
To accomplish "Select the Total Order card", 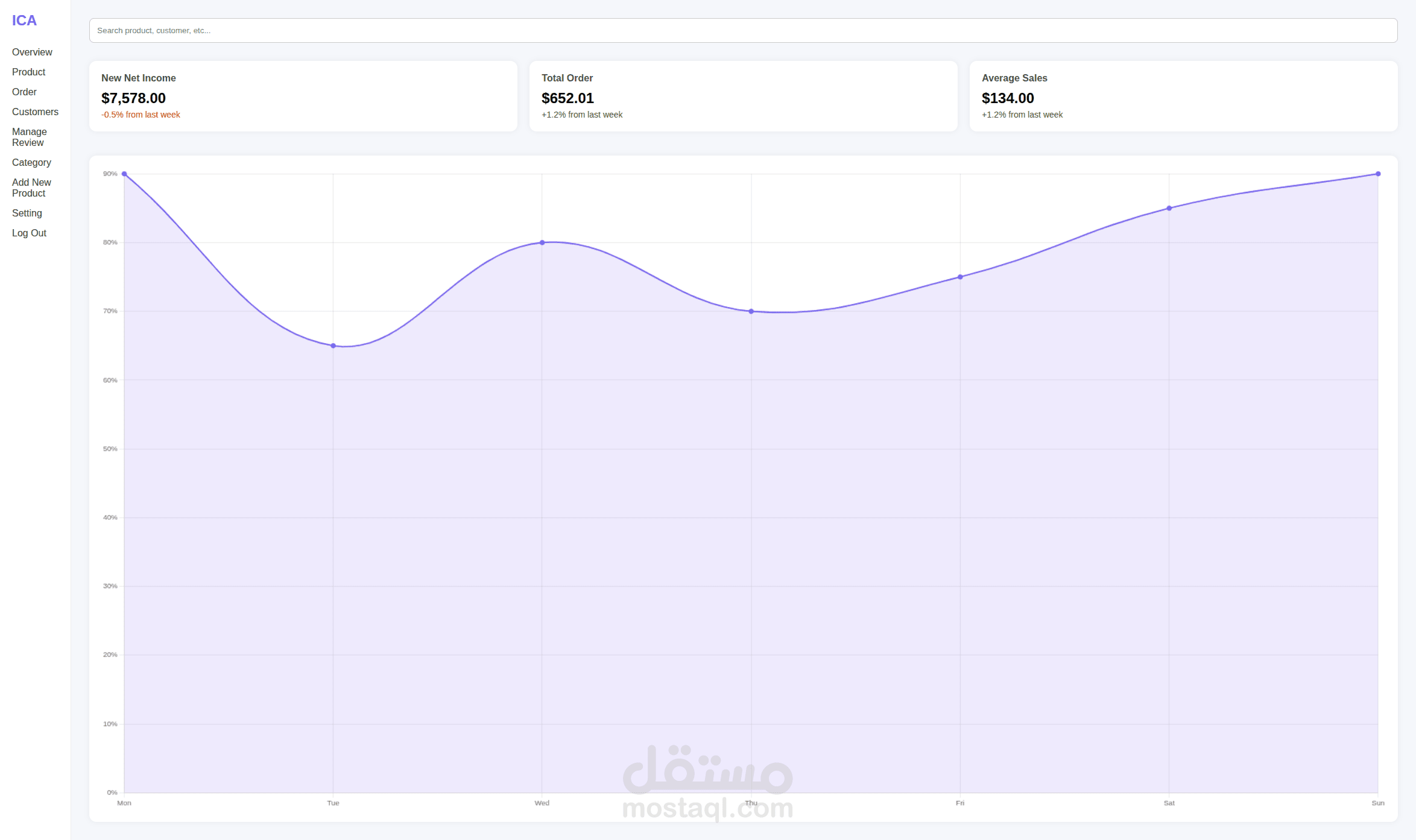I will 743,96.
